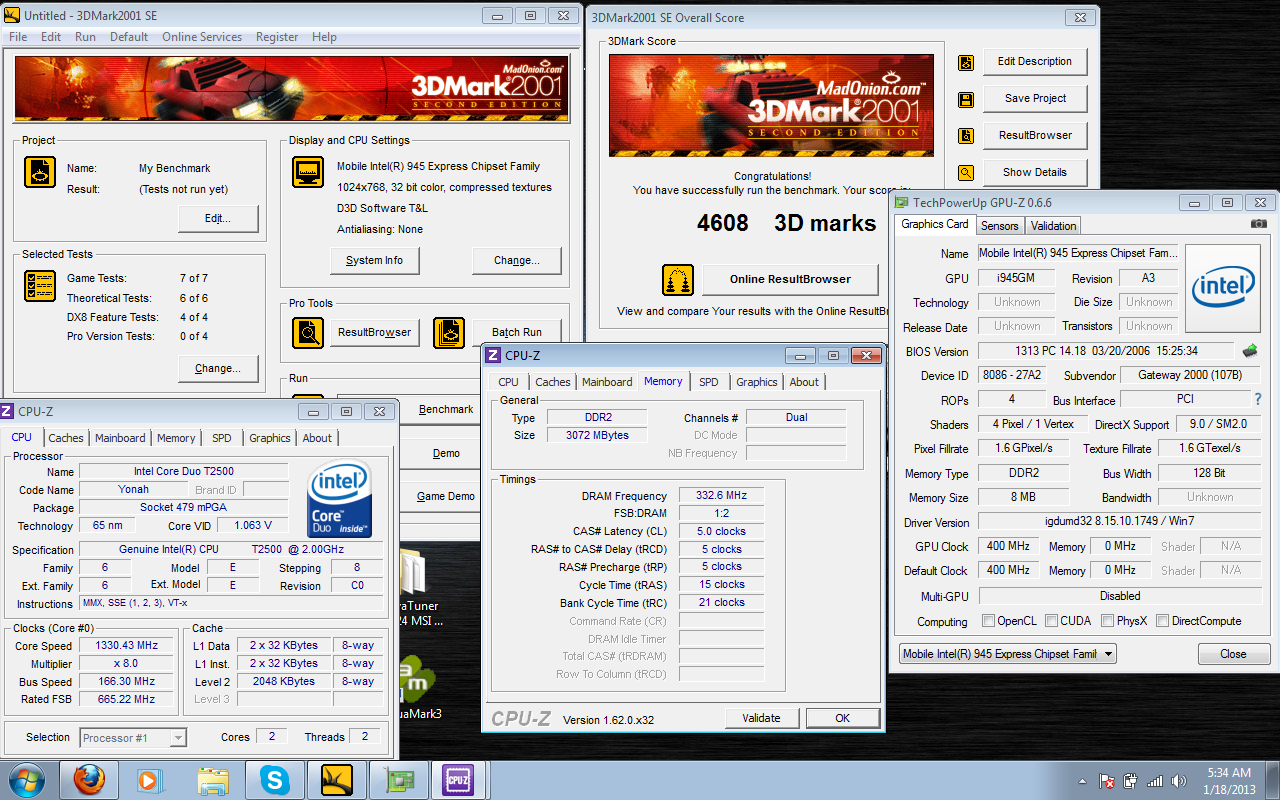
Task: Open Skype from the taskbar
Action: 274,780
